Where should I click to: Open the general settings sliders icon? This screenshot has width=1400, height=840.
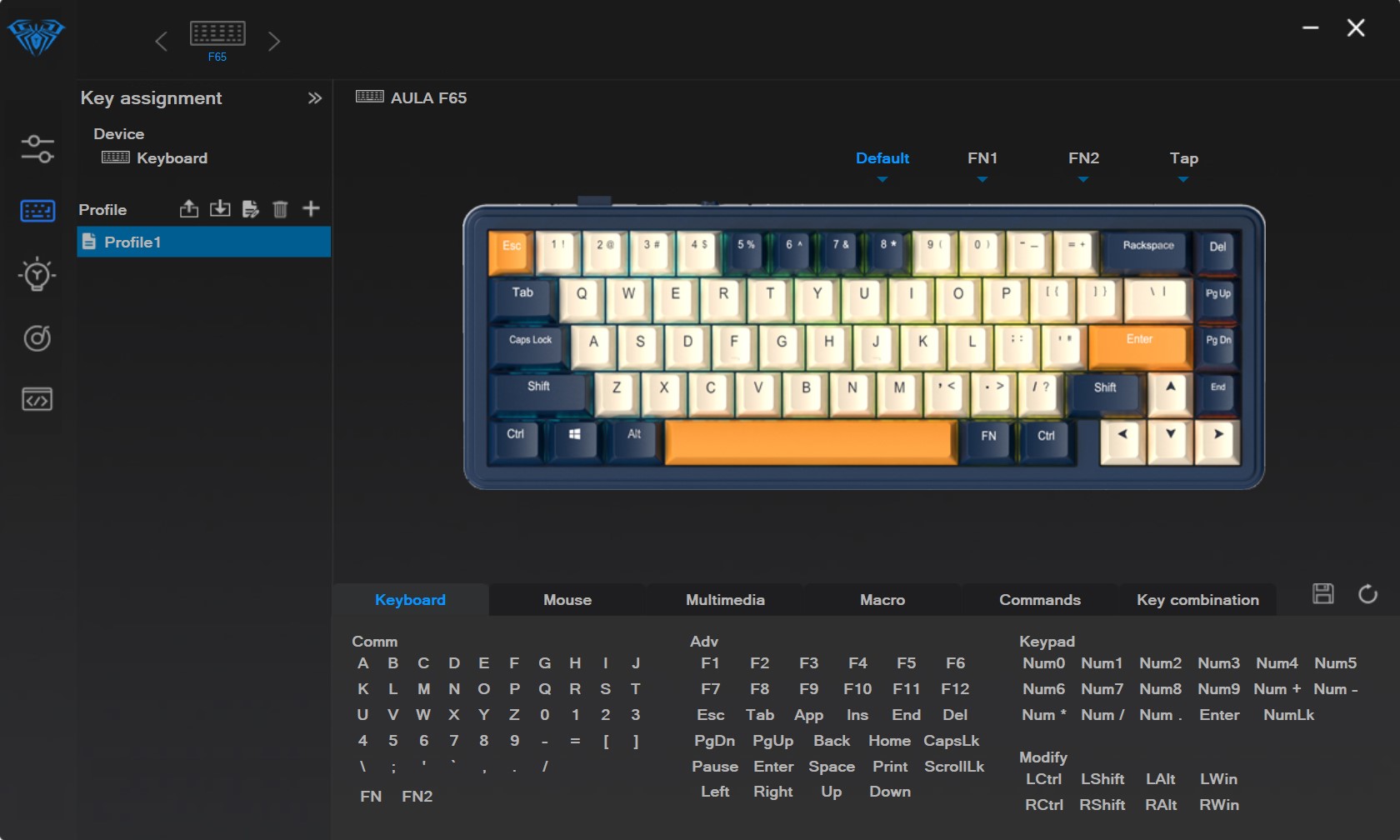pyautogui.click(x=37, y=149)
